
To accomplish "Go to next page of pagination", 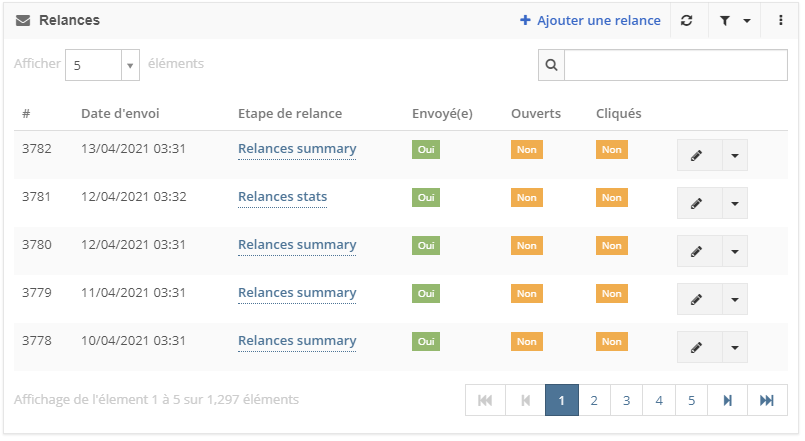I will (x=727, y=400).
